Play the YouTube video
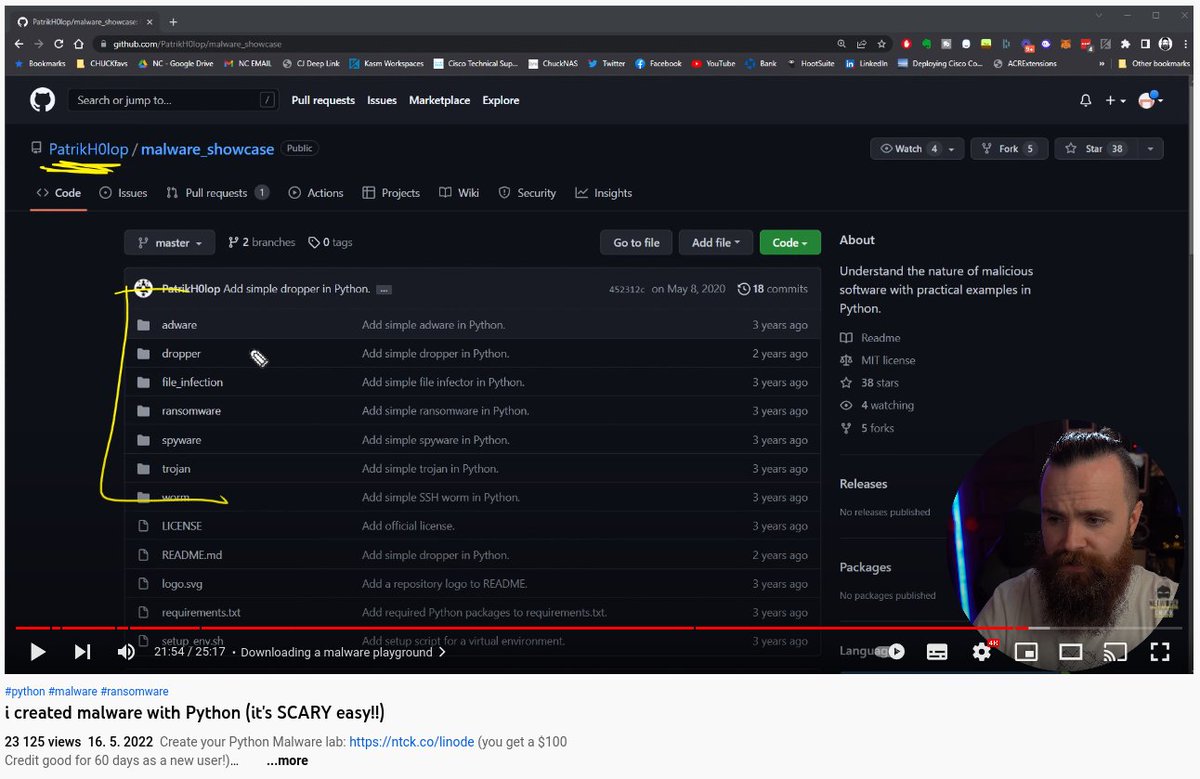1200x779 pixels. (38, 652)
